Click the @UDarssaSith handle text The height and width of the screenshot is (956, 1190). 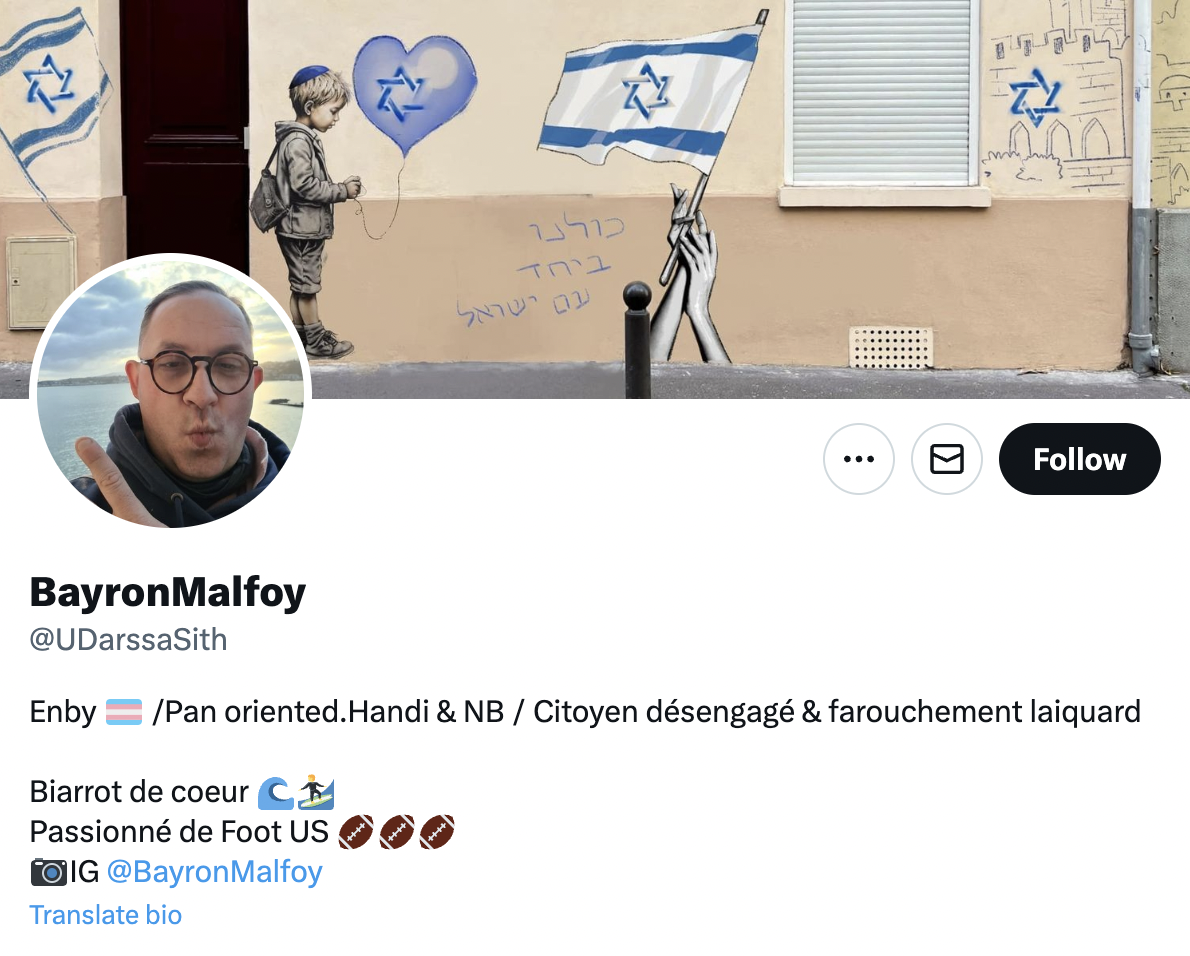point(128,640)
